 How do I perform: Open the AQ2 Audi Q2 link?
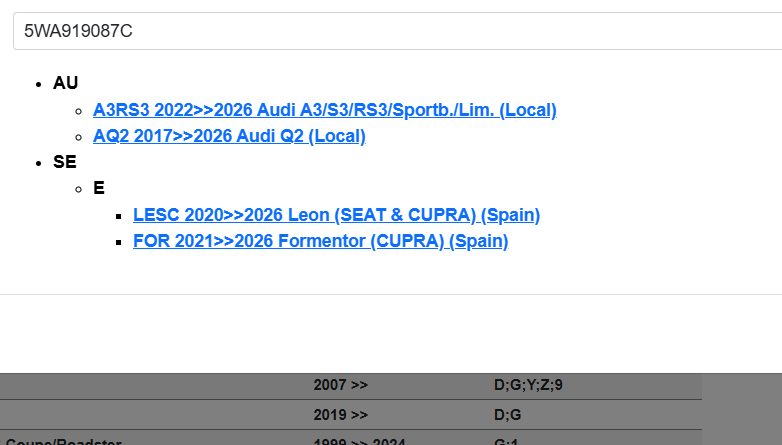point(229,136)
